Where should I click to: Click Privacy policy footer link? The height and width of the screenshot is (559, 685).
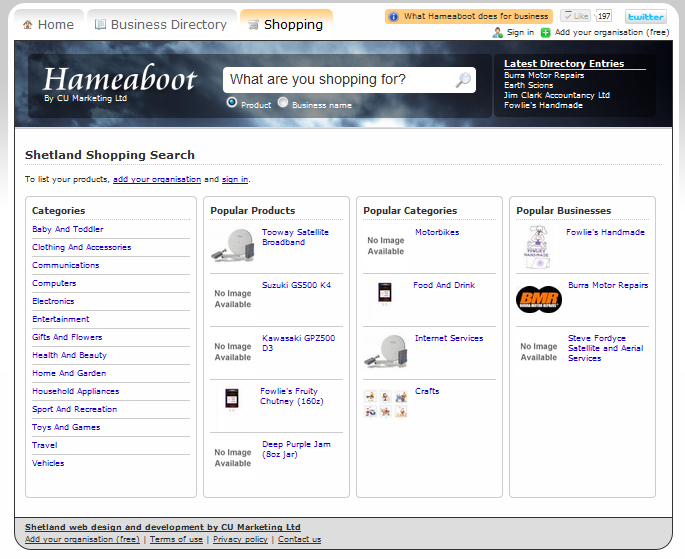pyautogui.click(x=240, y=539)
